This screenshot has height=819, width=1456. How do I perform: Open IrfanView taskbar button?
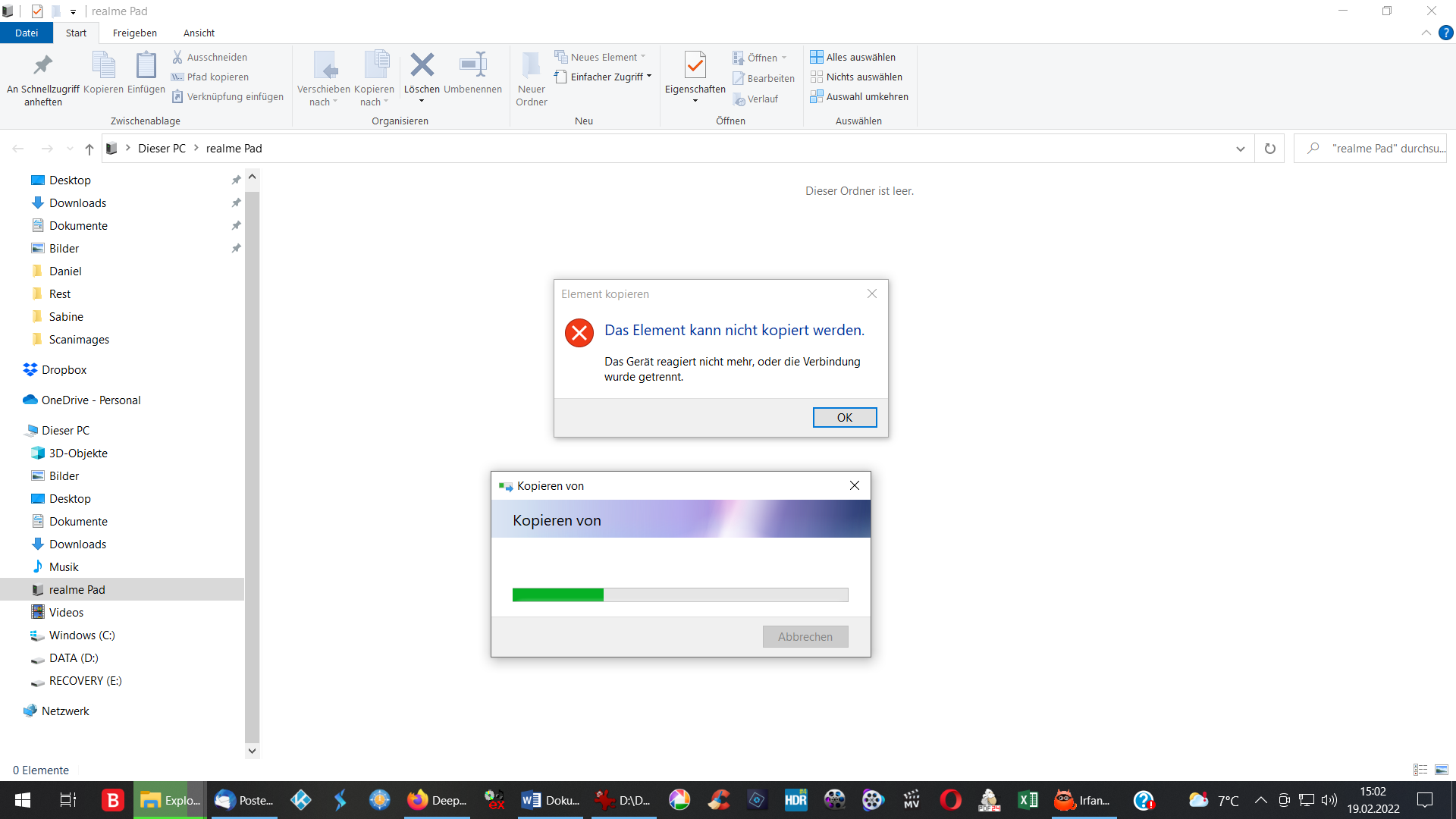click(1083, 800)
